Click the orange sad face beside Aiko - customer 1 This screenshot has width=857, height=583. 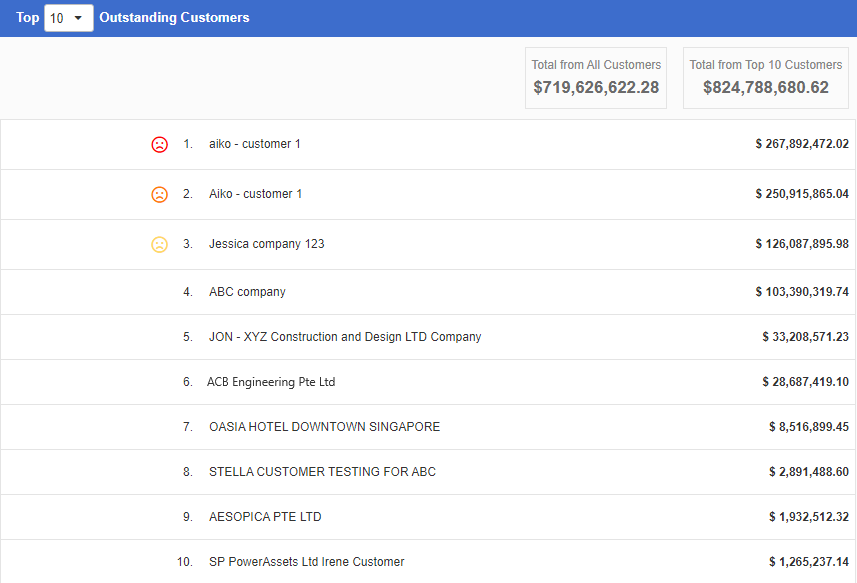[x=159, y=194]
